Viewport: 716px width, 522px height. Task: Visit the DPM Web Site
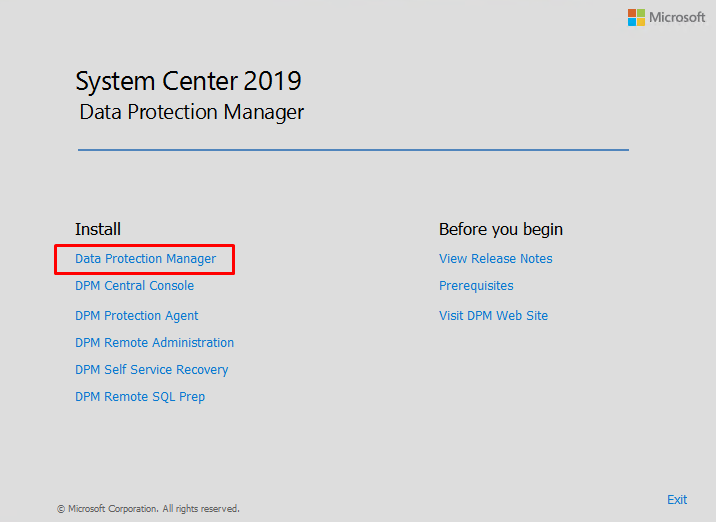(493, 316)
